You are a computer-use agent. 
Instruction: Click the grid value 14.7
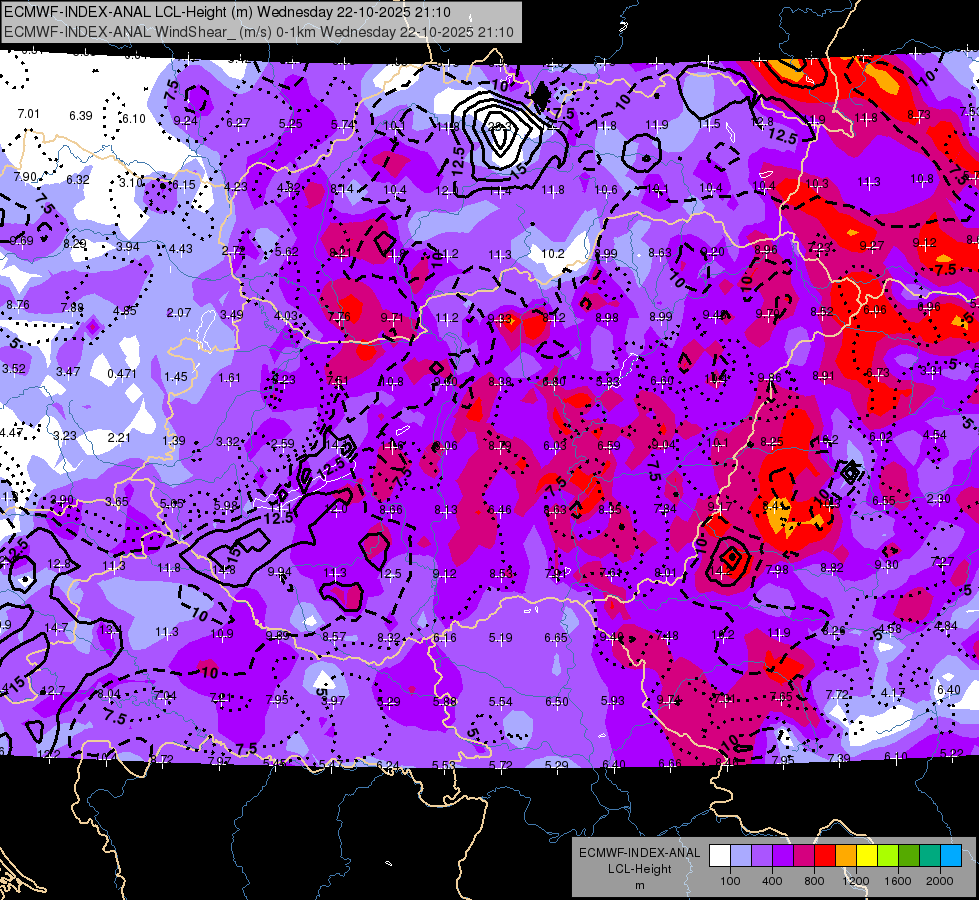coord(56,628)
